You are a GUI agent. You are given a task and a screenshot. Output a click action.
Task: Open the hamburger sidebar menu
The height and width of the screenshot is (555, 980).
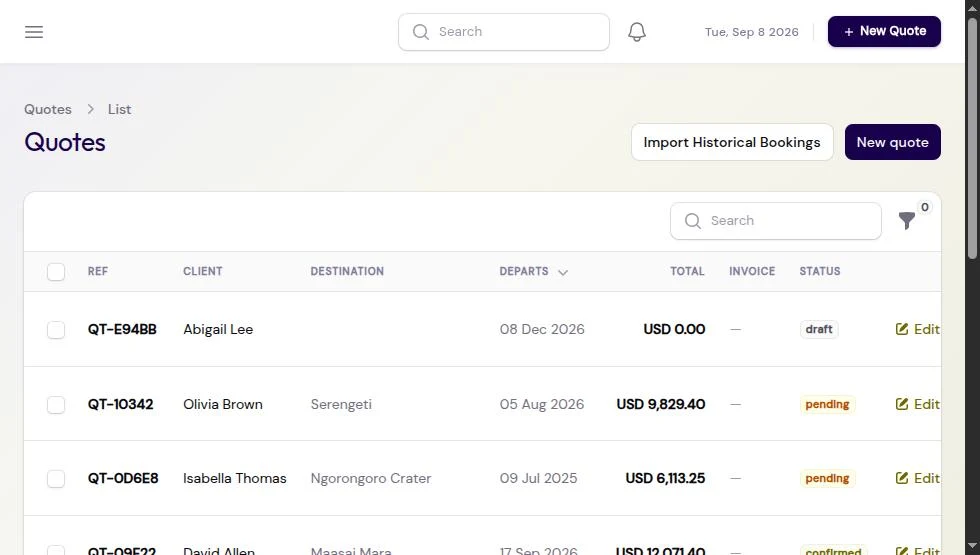34,32
